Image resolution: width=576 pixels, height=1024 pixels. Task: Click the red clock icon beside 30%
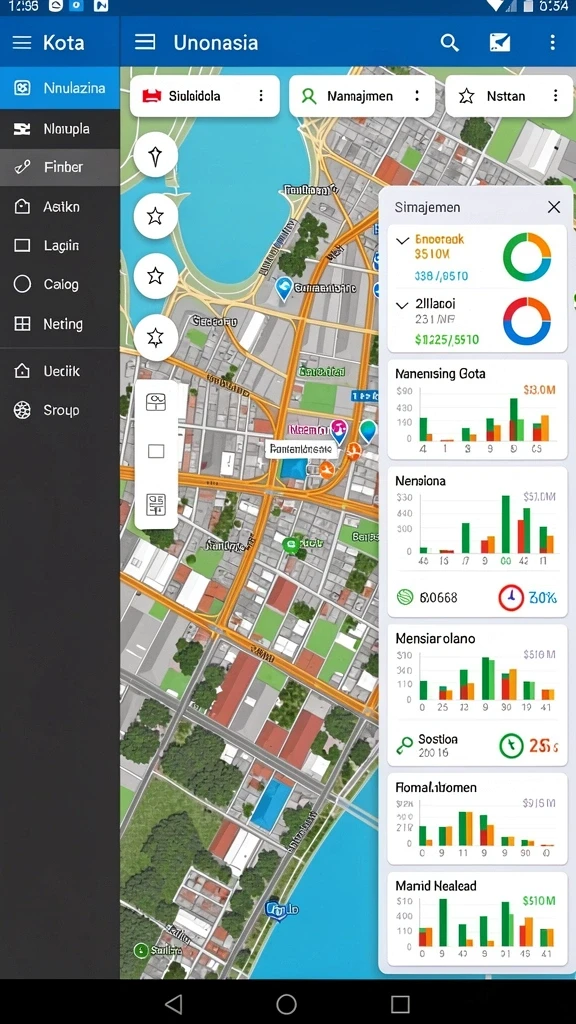point(511,597)
